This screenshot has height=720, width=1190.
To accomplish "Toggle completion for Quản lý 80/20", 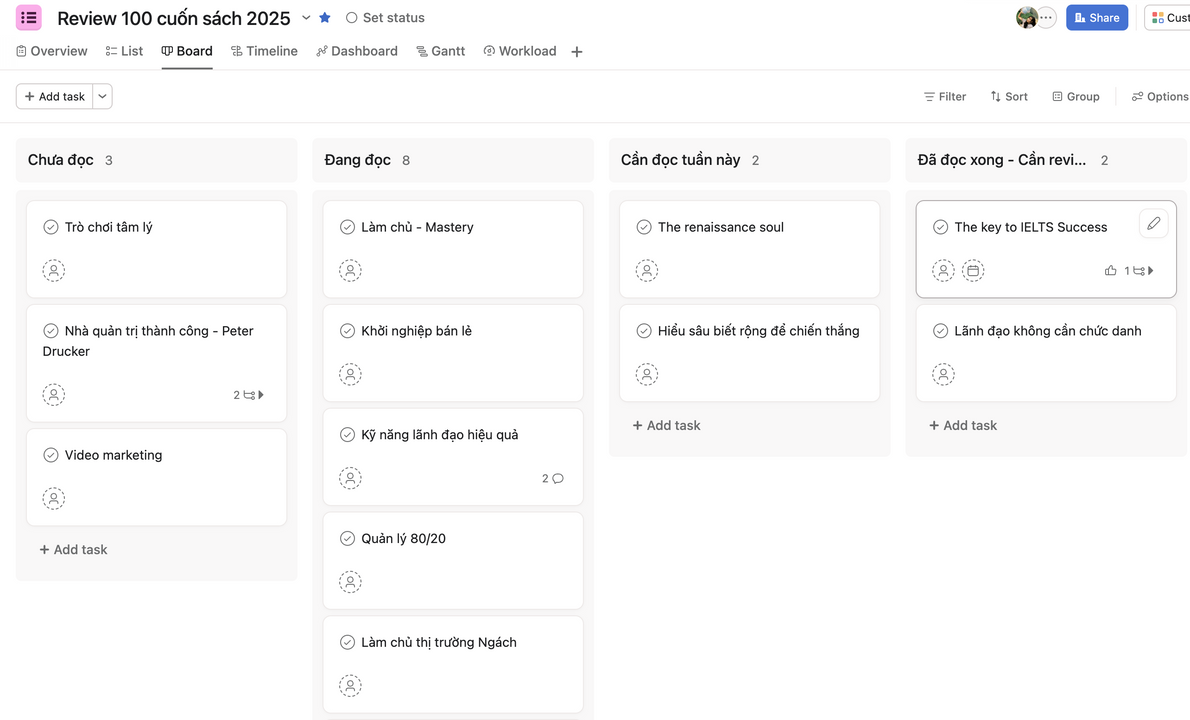I will [348, 539].
